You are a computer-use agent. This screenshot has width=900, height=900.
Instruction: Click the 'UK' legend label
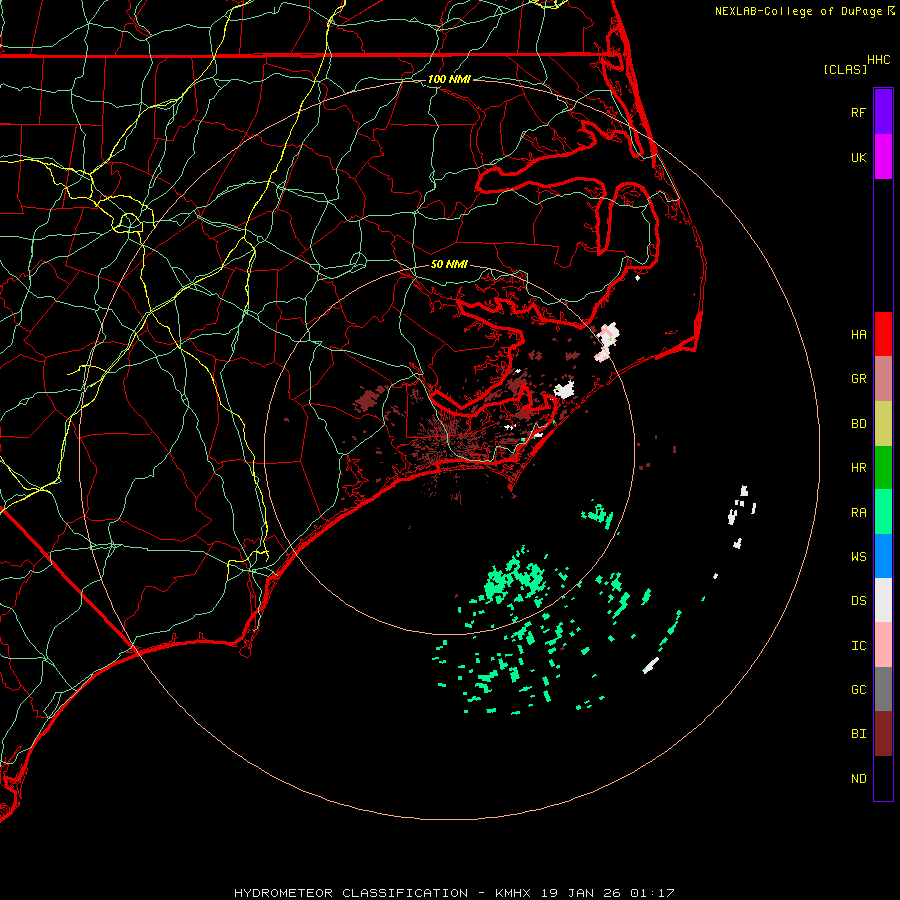coord(858,158)
